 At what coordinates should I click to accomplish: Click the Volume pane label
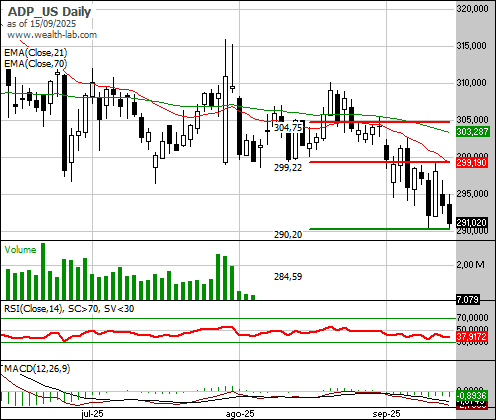pos(20,250)
